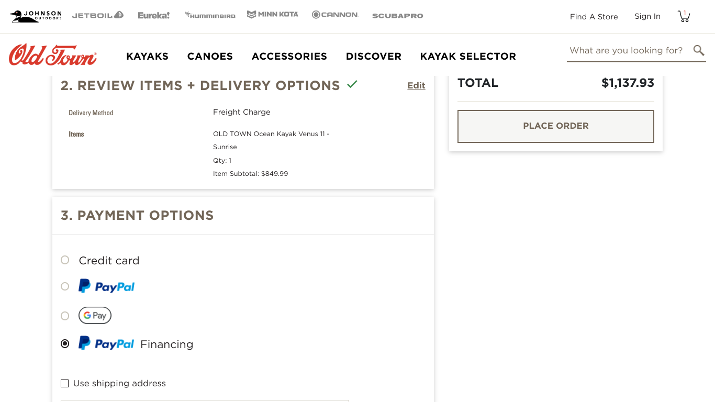Click the Payment Options section heading
The width and height of the screenshot is (715, 402).
137,215
